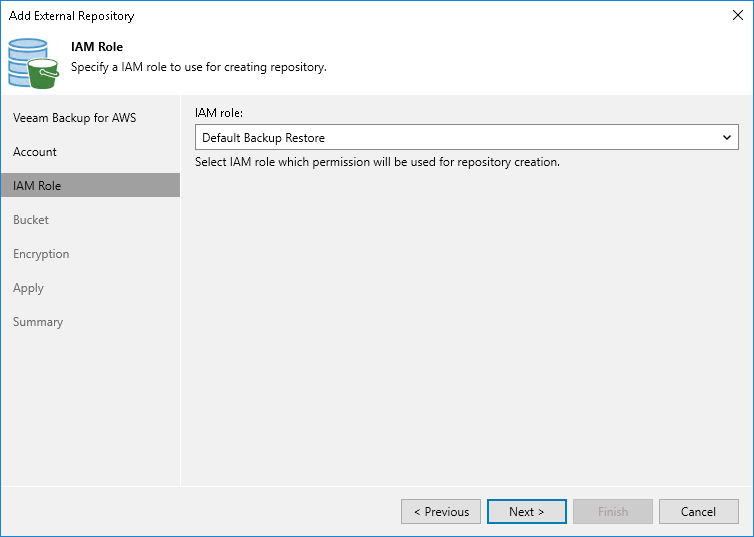Jump to the Encryption step

coord(41,254)
